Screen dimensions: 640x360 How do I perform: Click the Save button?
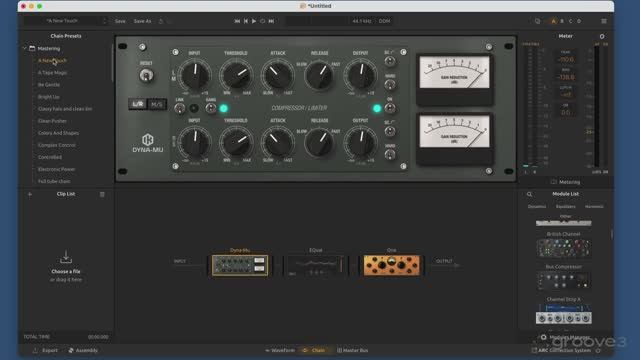[120, 21]
